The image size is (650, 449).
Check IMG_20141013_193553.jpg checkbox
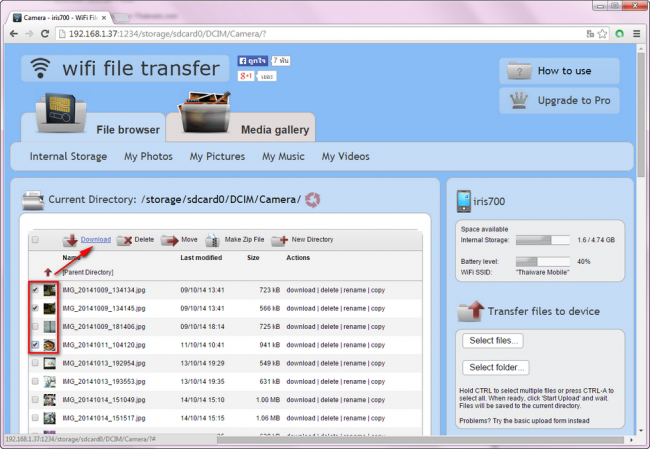35,381
